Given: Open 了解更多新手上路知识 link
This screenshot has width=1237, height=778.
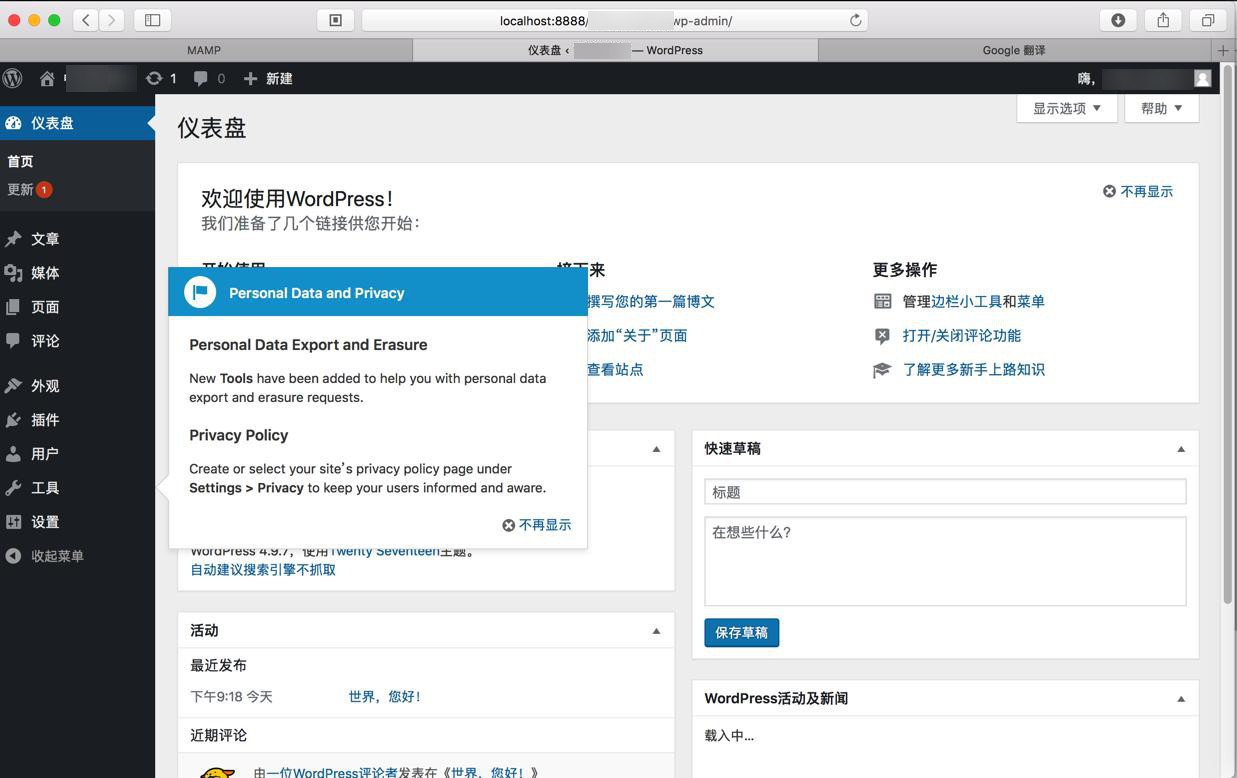Looking at the screenshot, I should (974, 369).
